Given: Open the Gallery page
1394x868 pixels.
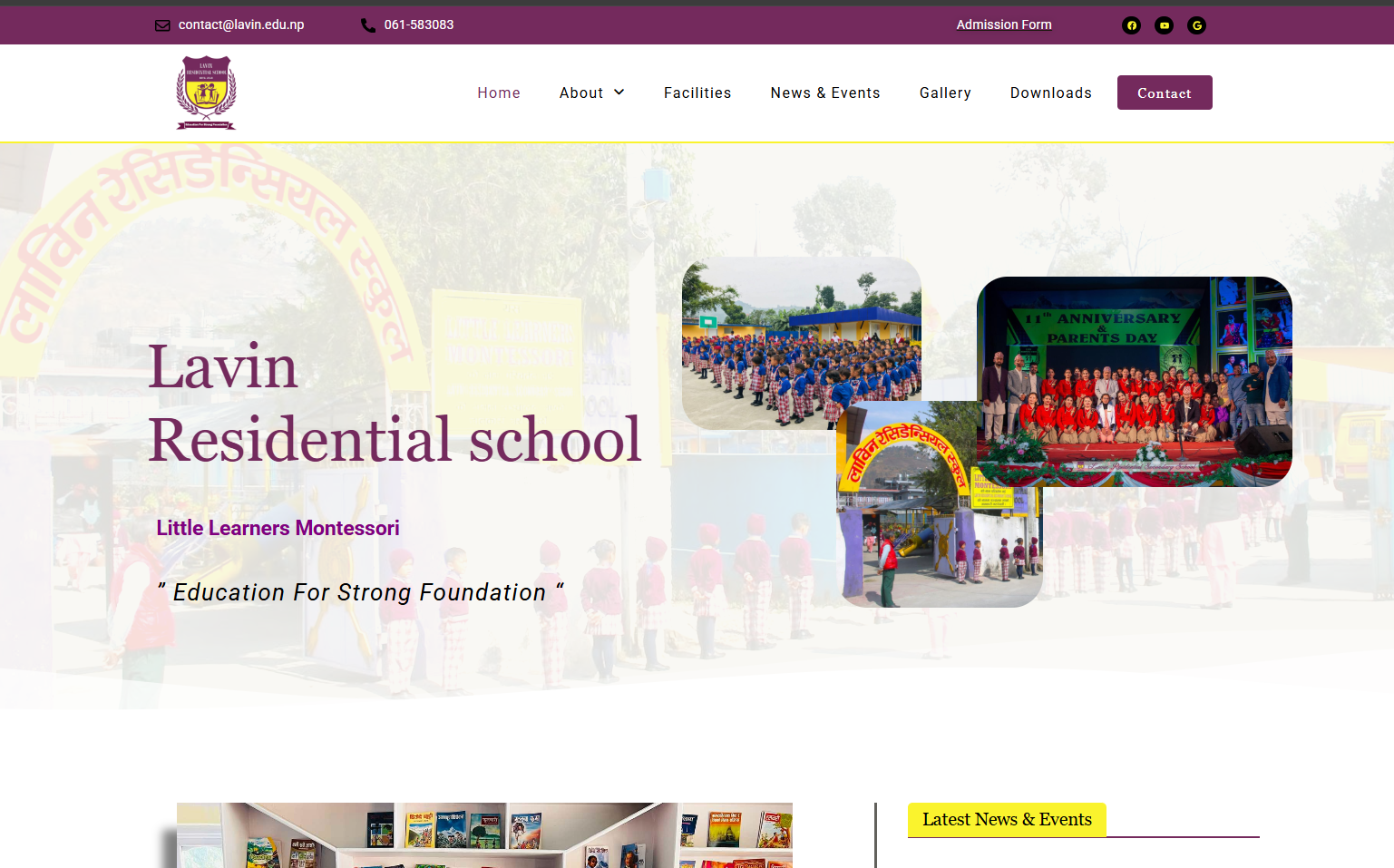Looking at the screenshot, I should pos(945,93).
